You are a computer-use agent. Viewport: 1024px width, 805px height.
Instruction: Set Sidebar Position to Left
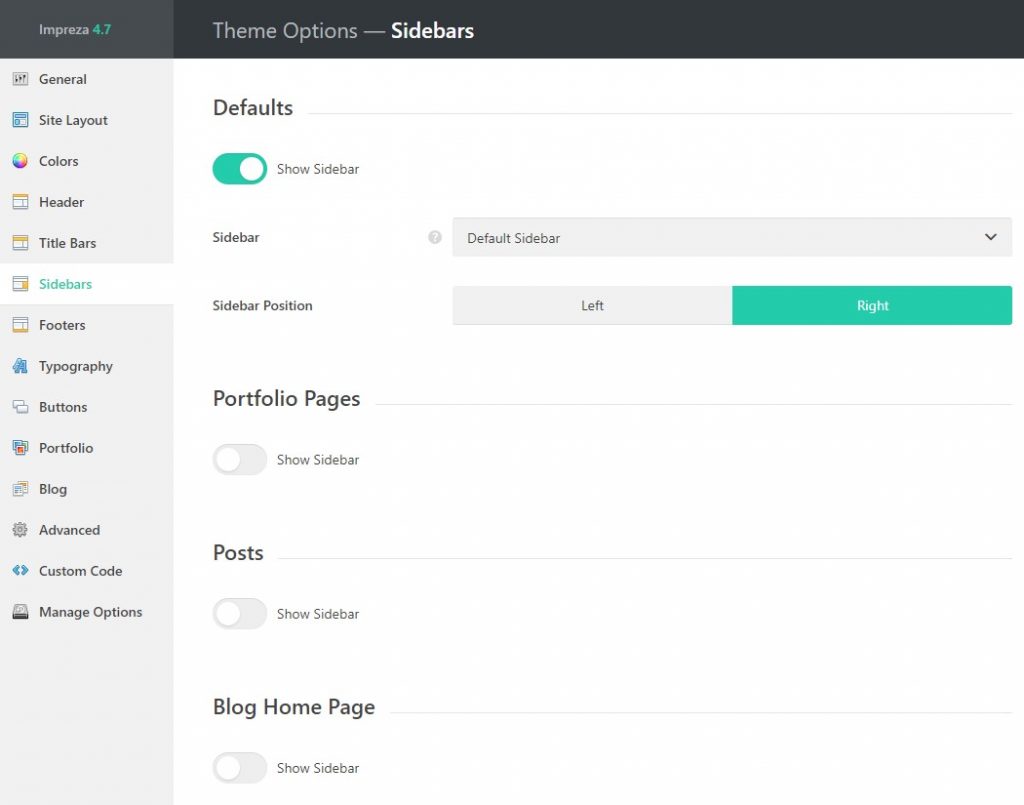[x=592, y=306]
